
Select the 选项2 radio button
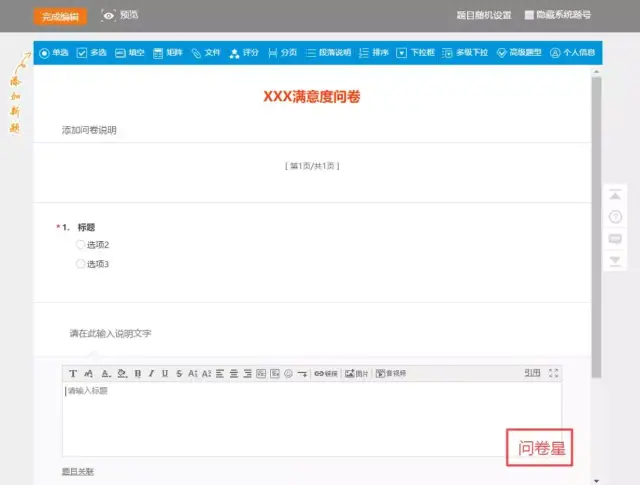click(80, 245)
